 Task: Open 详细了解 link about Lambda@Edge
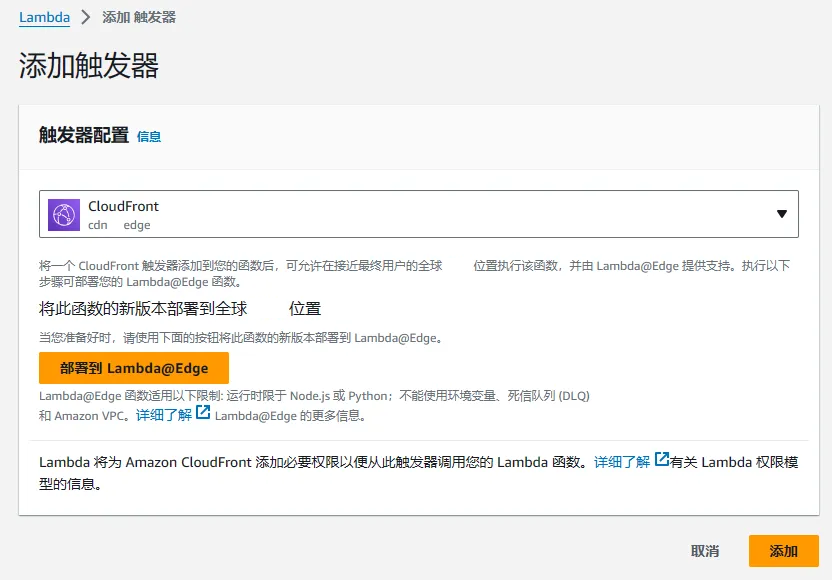163,415
